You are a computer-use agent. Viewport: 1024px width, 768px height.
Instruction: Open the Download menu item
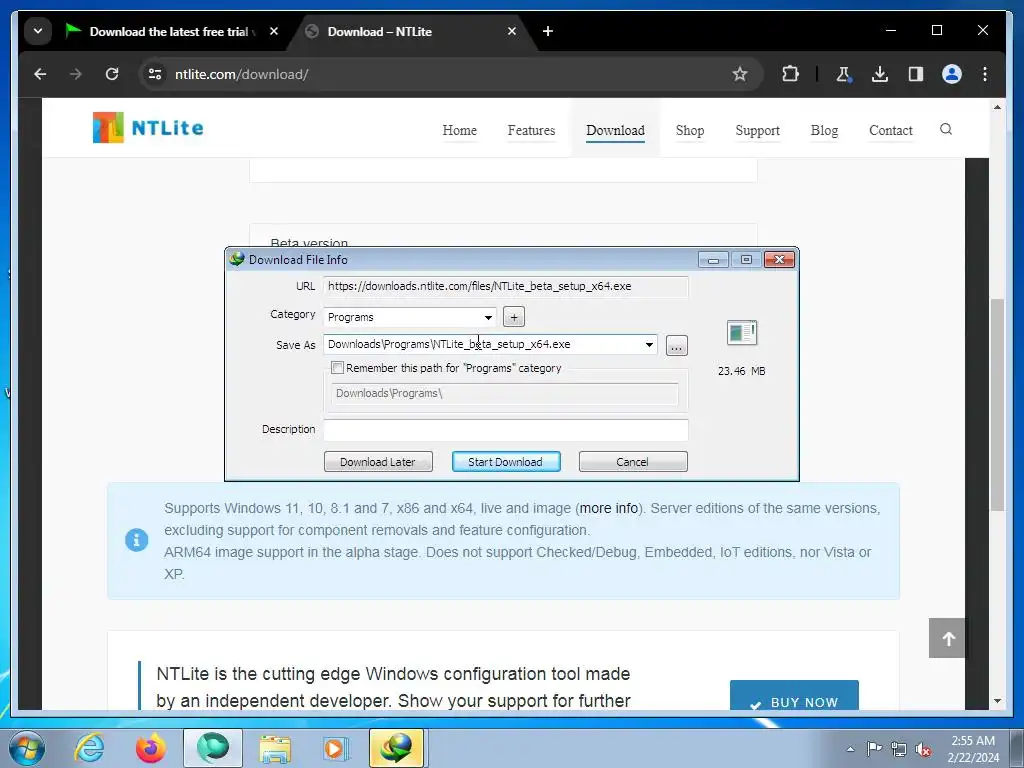point(615,131)
